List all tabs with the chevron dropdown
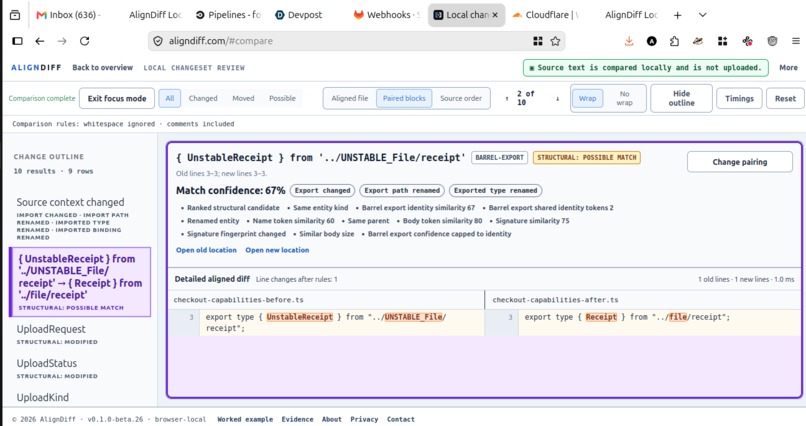Image resolution: width=806 pixels, height=426 pixels. click(702, 15)
